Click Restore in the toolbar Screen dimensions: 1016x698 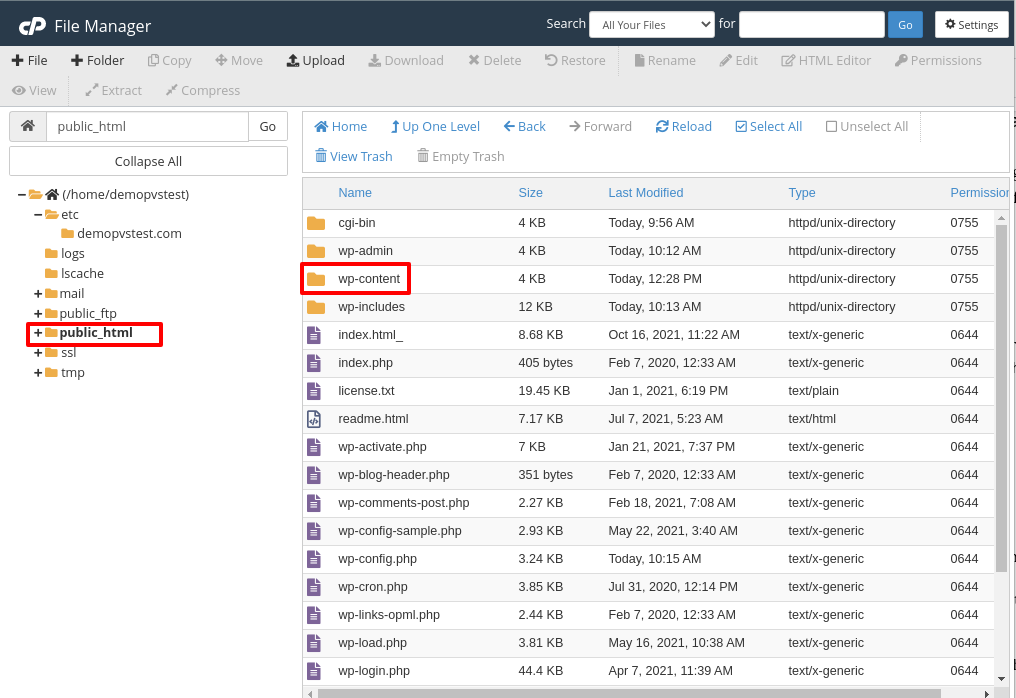[x=575, y=60]
